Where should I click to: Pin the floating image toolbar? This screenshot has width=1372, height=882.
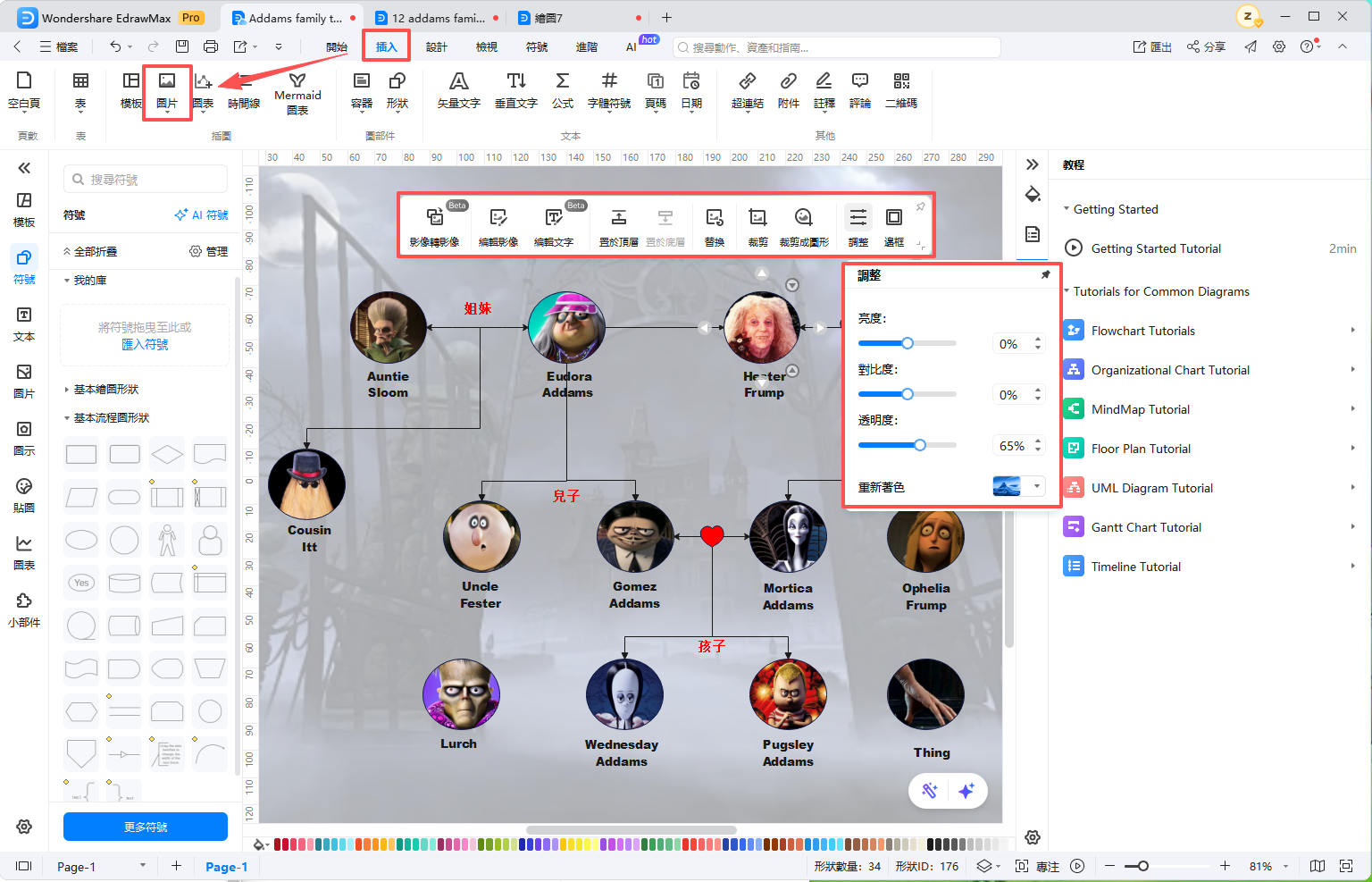tap(920, 206)
